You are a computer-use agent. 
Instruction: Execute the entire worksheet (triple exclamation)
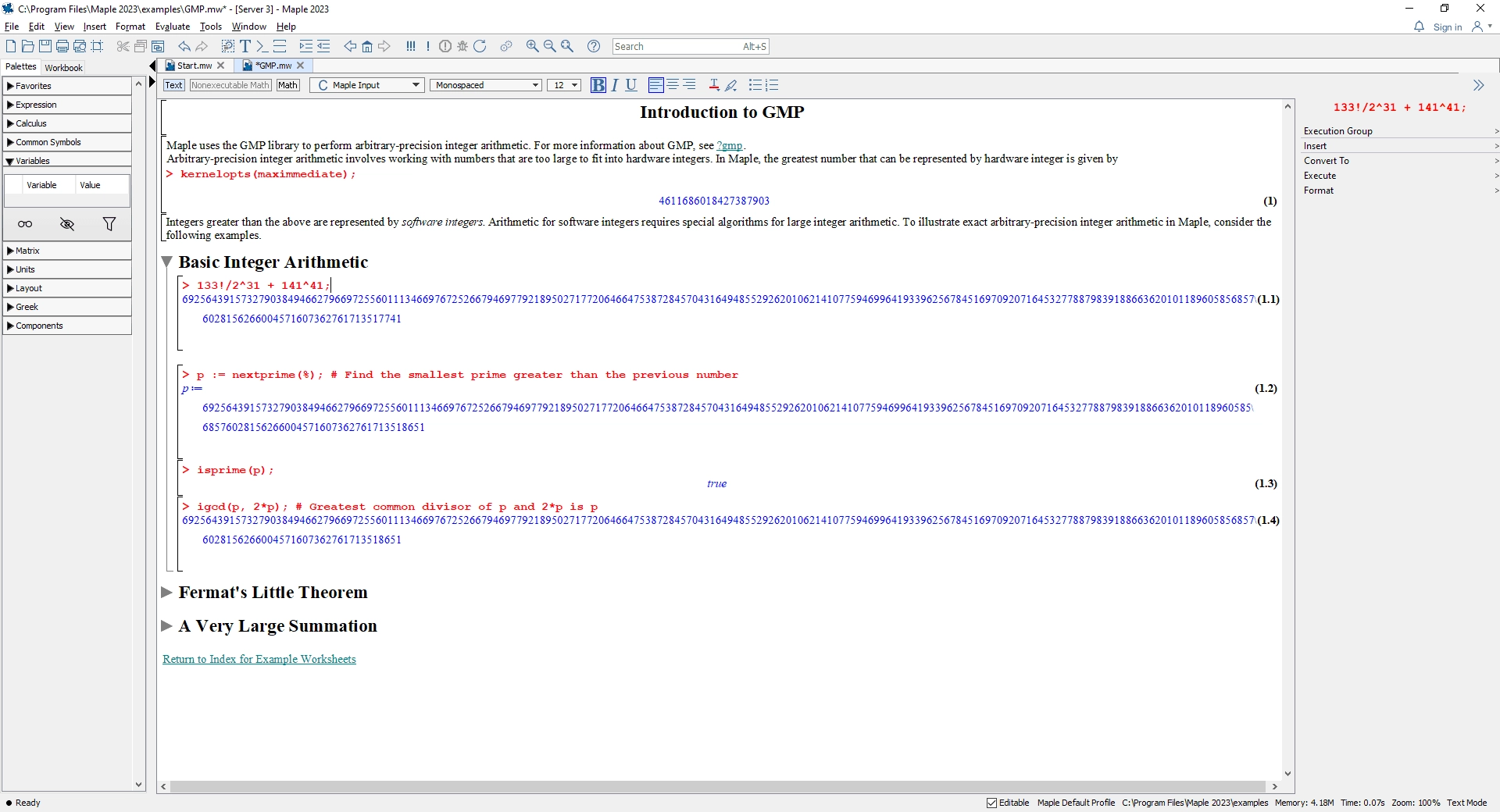pyautogui.click(x=411, y=46)
